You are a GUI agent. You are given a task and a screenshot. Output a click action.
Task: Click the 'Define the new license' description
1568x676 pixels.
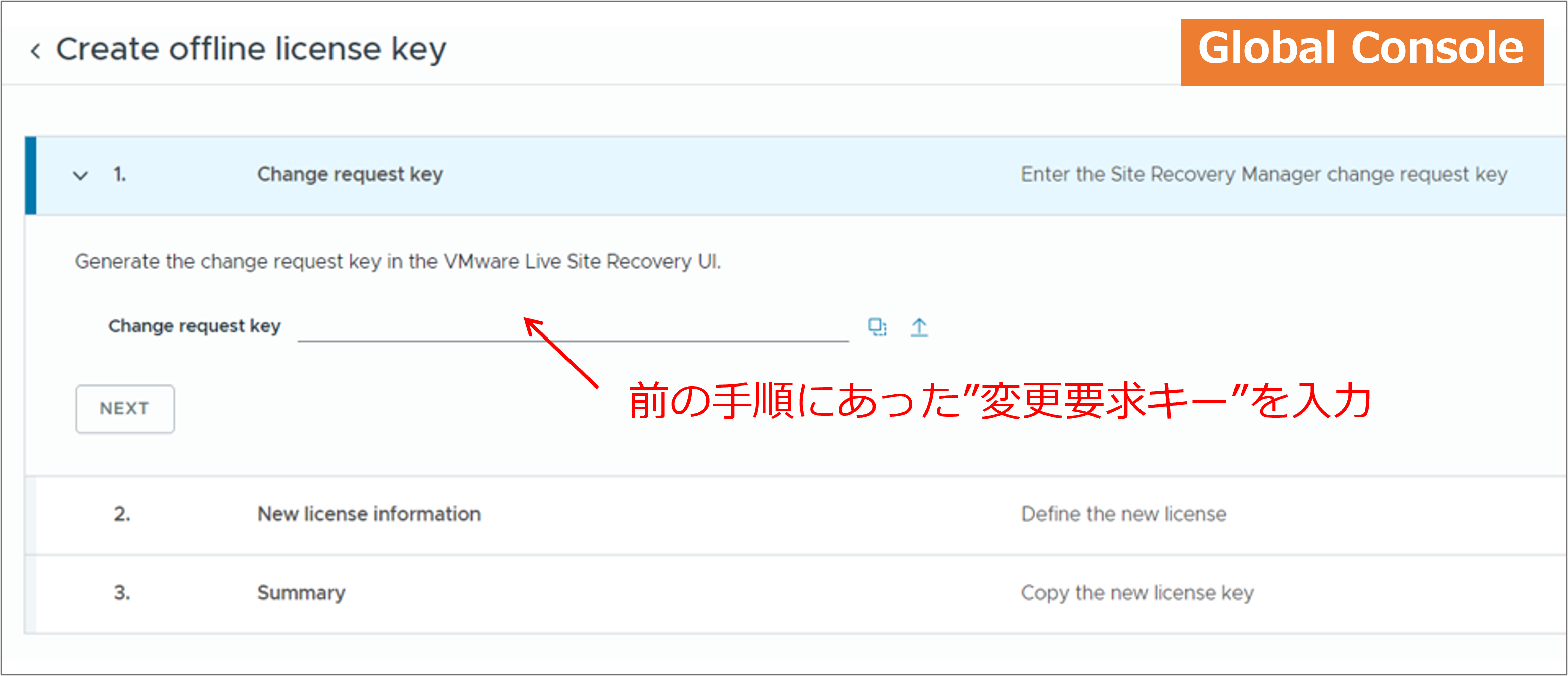(x=1124, y=514)
